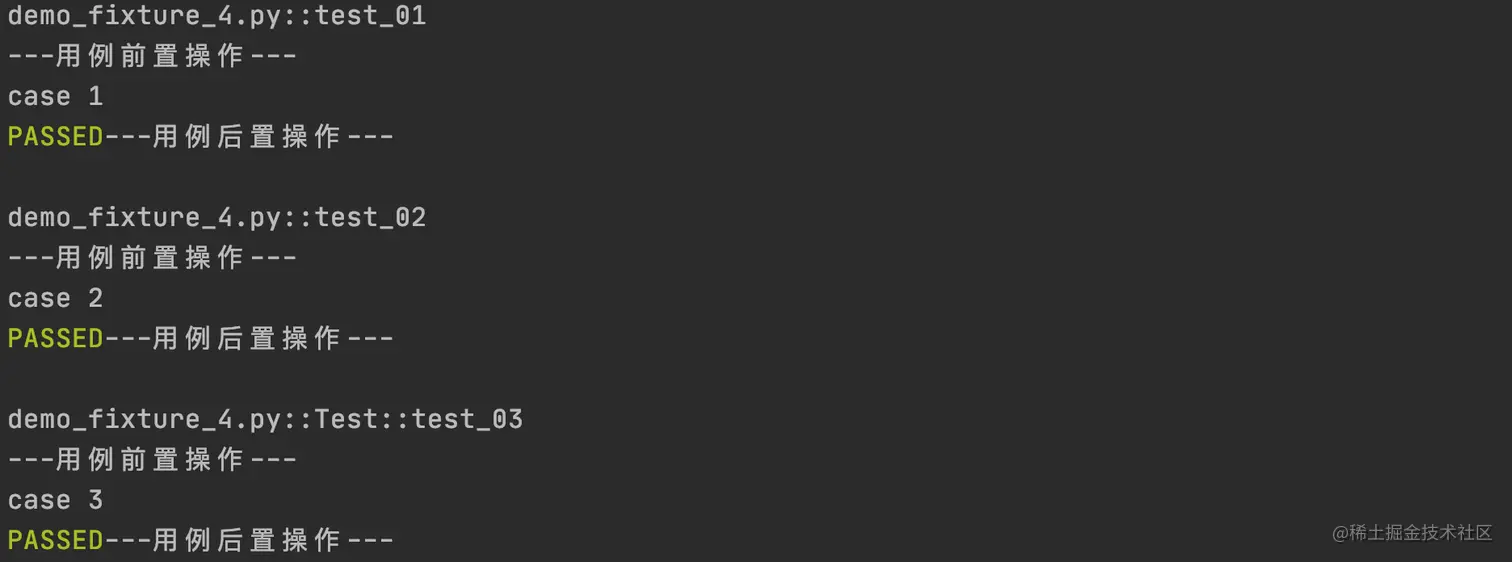This screenshot has width=1512, height=562.
Task: Click demo_fixture_4.py filename in the test_02 line
Action: point(145,218)
